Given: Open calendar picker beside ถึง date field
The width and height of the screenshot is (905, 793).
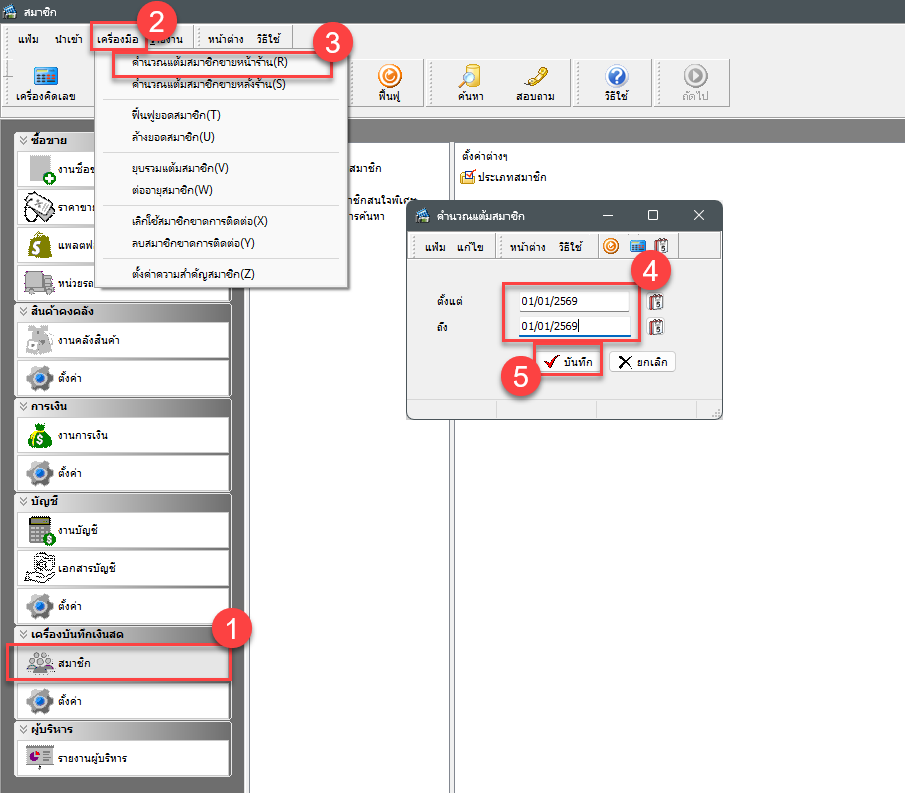Looking at the screenshot, I should click(x=657, y=326).
